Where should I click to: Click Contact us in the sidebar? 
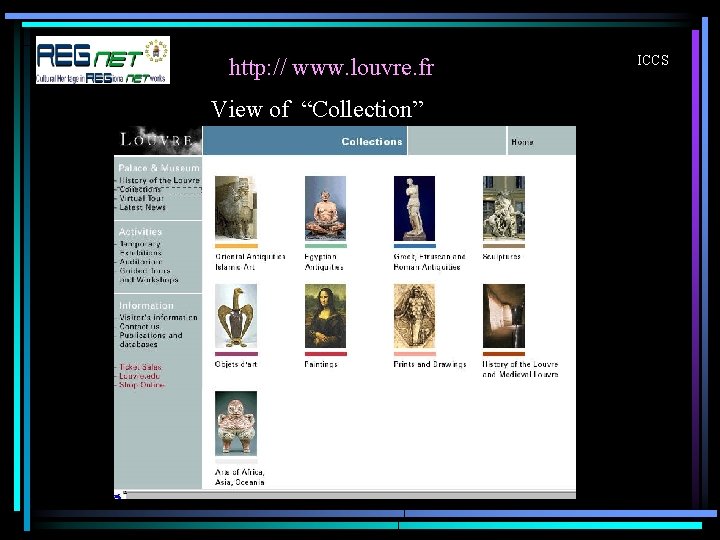click(x=140, y=326)
